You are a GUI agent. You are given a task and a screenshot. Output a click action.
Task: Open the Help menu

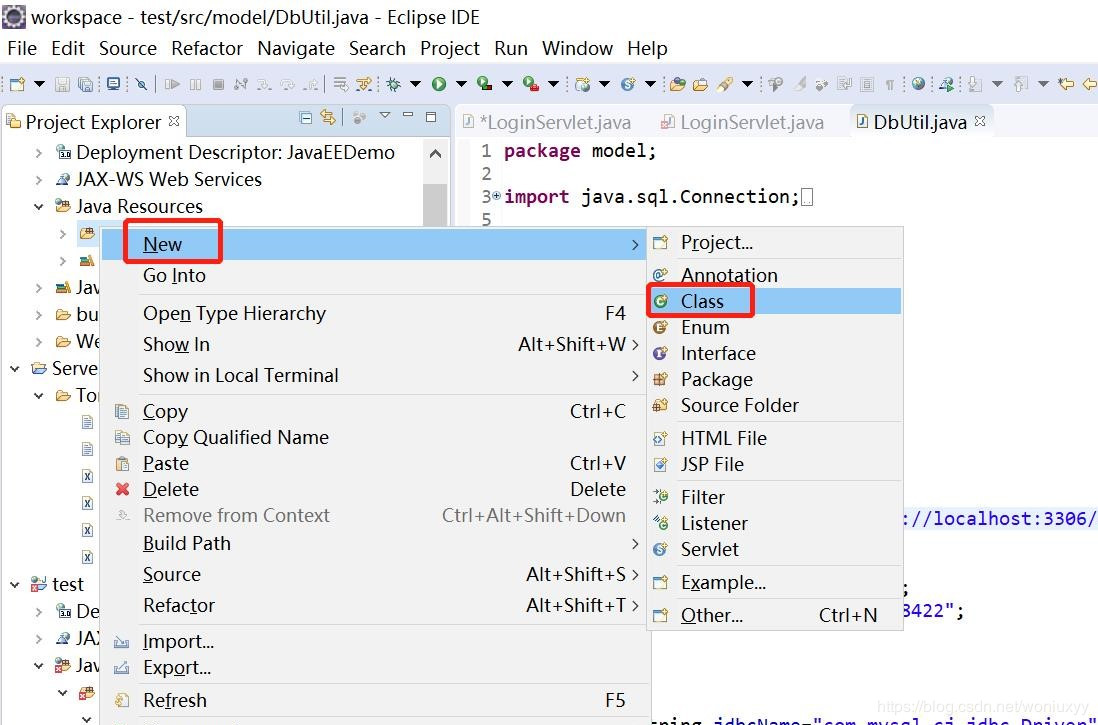point(647,48)
